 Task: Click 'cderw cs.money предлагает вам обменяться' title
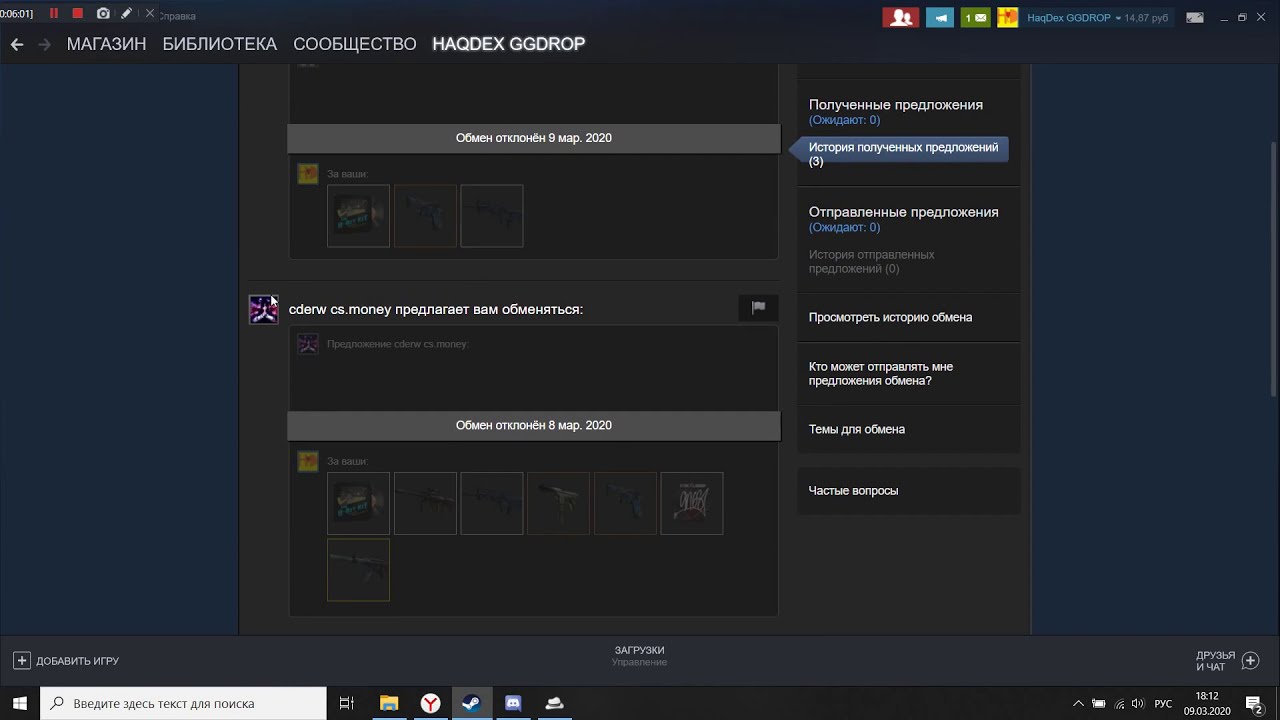[435, 309]
